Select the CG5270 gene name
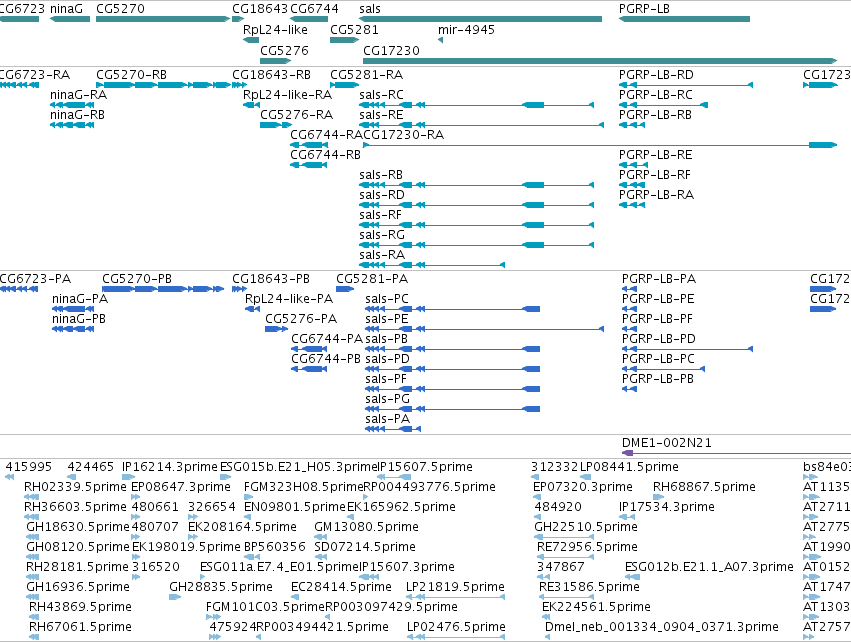Screen dimensions: 851x642 pyautogui.click(x=120, y=9)
